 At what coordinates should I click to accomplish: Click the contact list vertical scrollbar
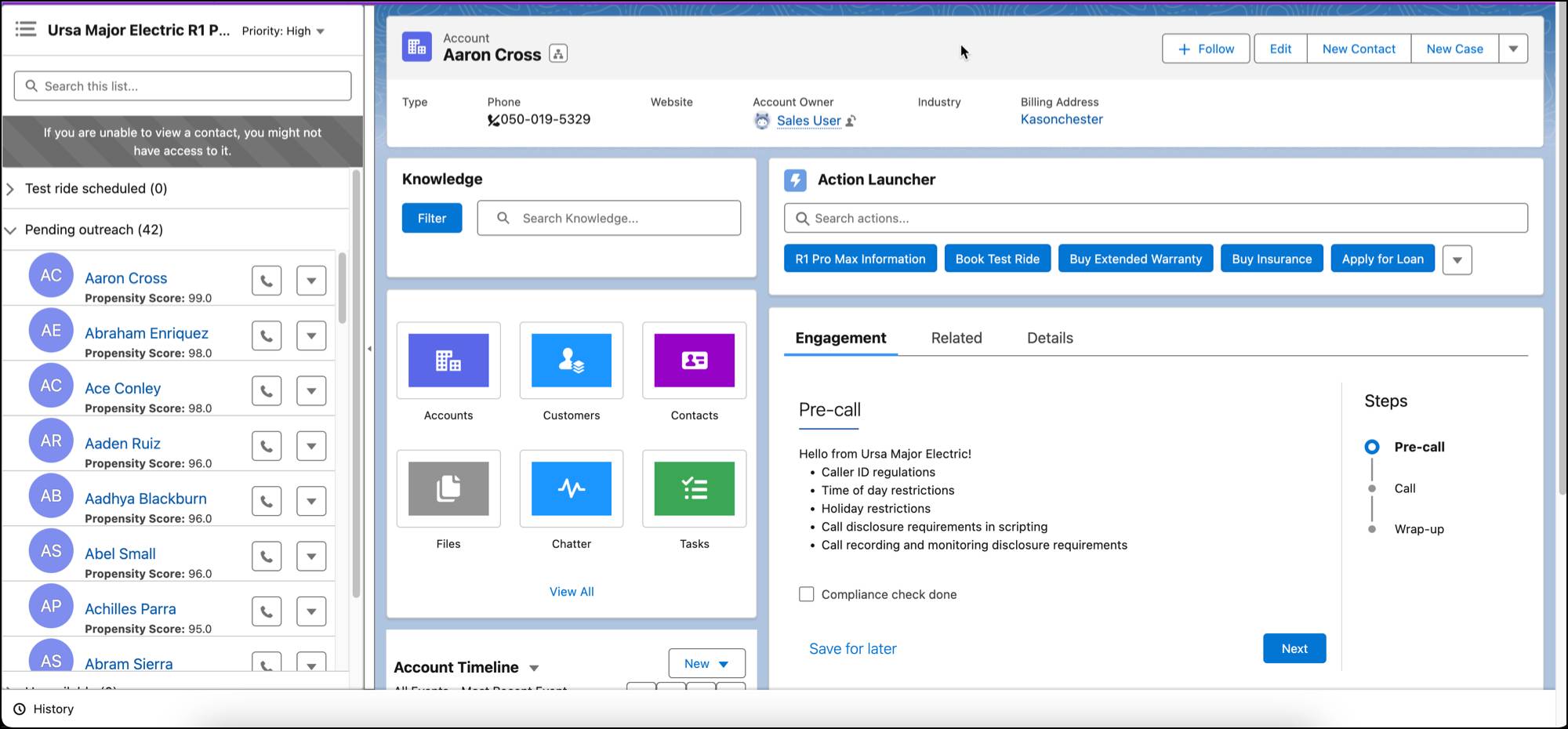click(x=342, y=288)
